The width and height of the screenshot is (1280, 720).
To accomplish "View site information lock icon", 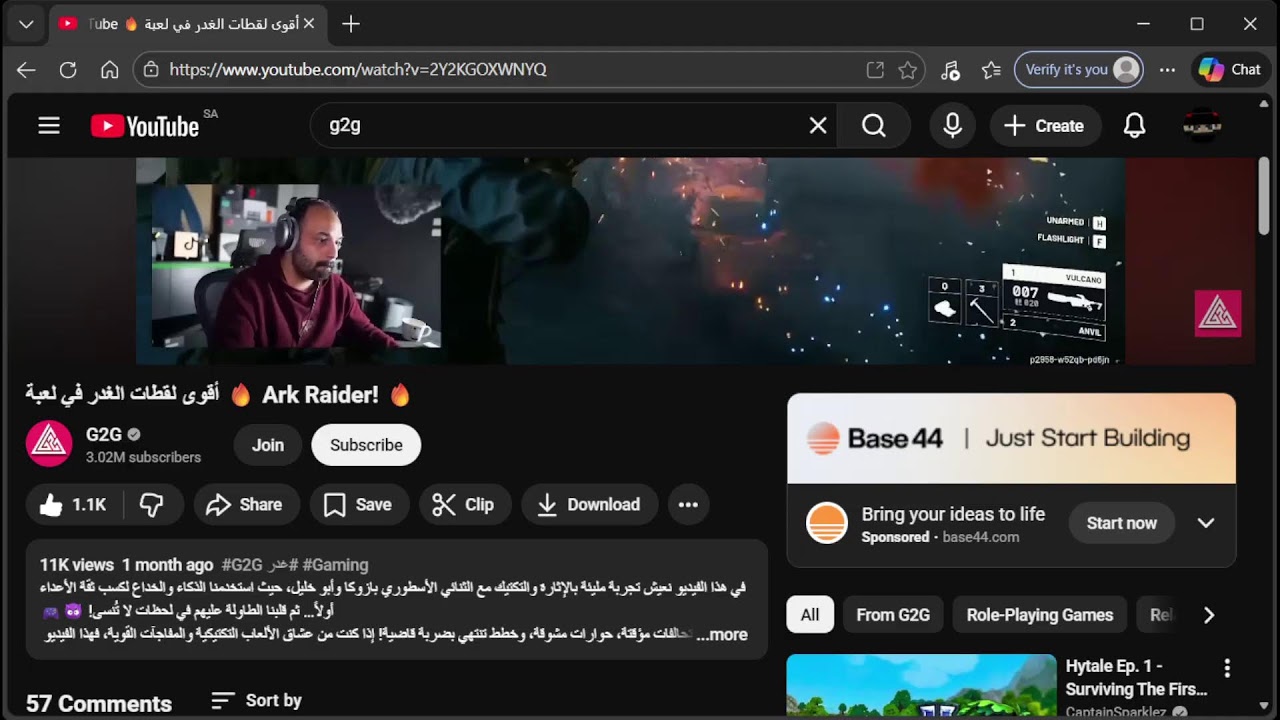I will (x=151, y=70).
